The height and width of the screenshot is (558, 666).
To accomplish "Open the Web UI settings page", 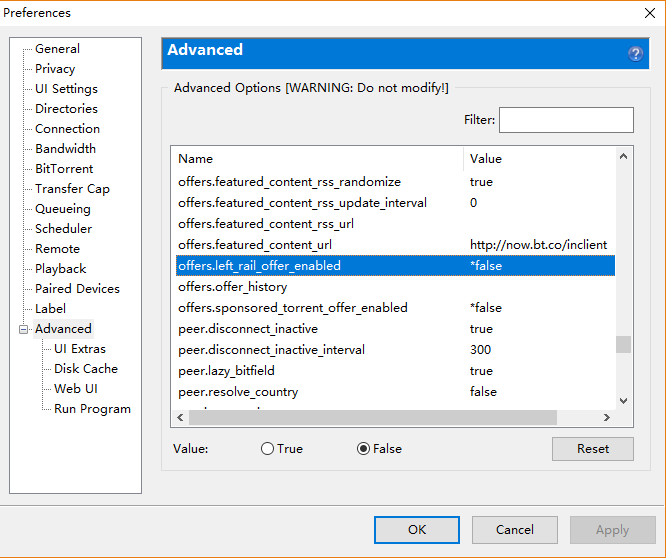I will (x=76, y=389).
